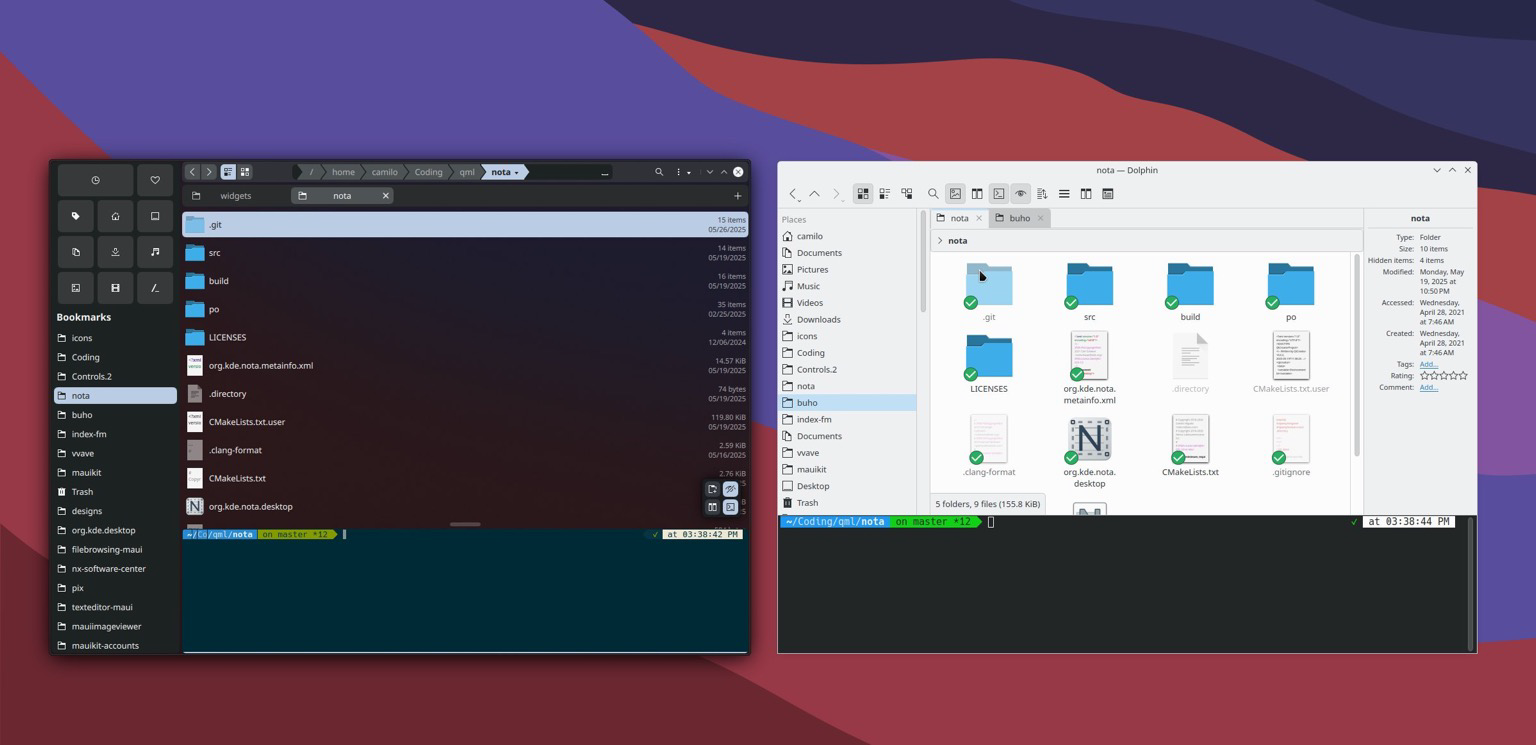Select Downloads in Dolphin Places panel
1536x745 pixels.
(847, 319)
